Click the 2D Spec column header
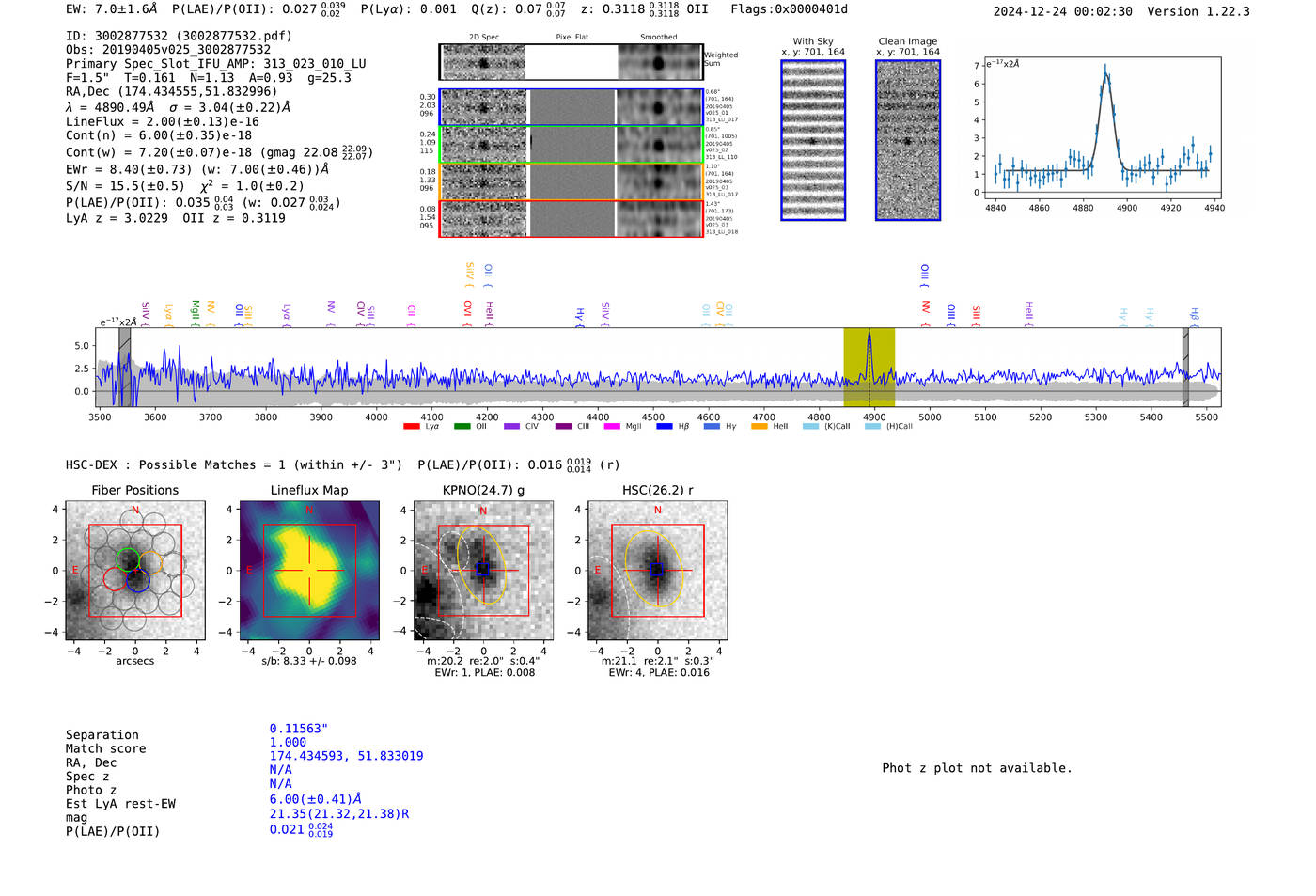This screenshot has height=896, width=1316. pyautogui.click(x=484, y=37)
